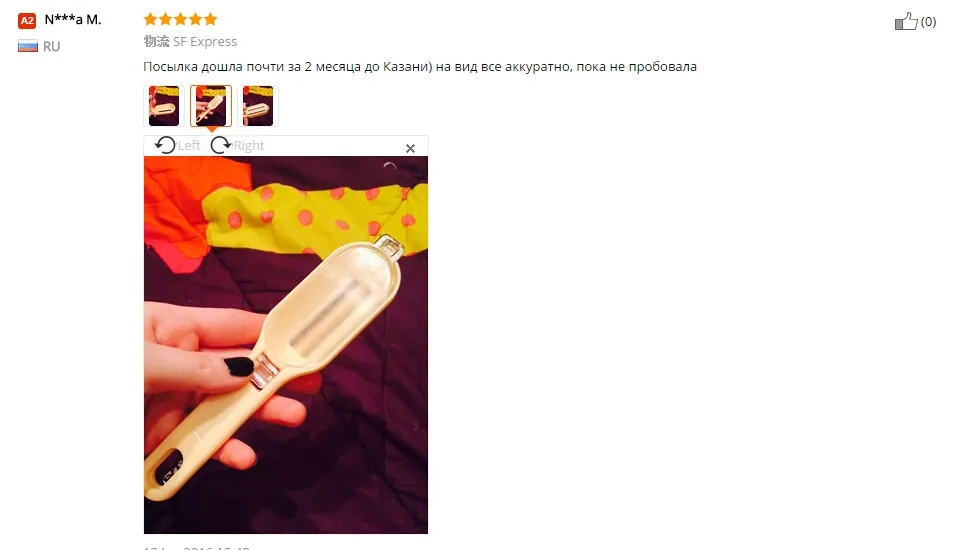958x550 pixels.
Task: Select the highlighted second photo thumbnail
Action: tap(211, 106)
